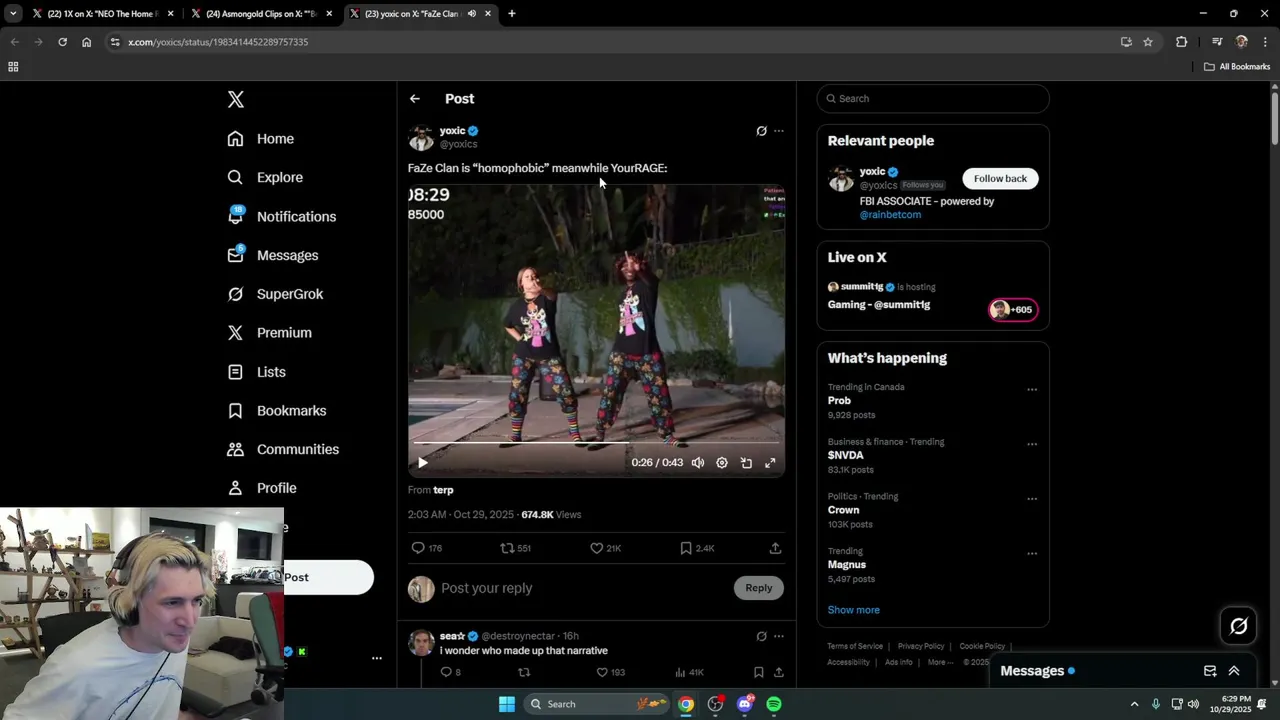
Task: Open more options on yoxic's post
Action: 779,131
